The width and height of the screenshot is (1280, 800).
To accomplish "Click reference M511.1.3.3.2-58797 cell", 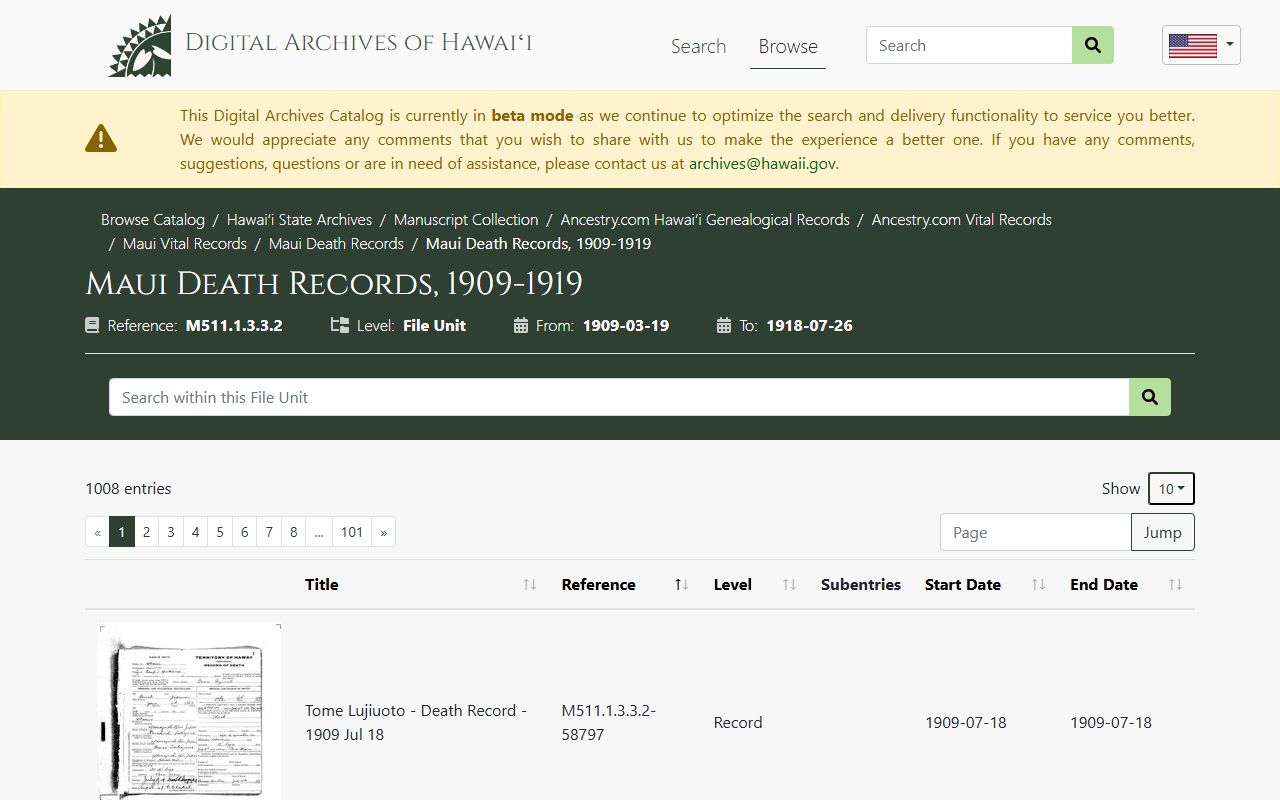I will point(609,722).
